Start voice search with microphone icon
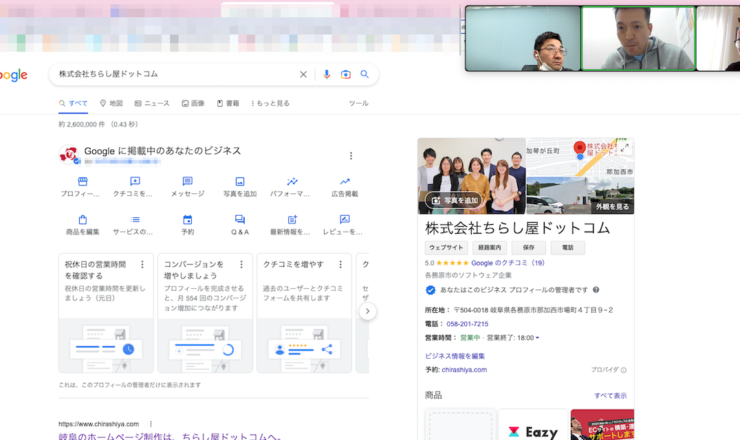 tap(326, 75)
